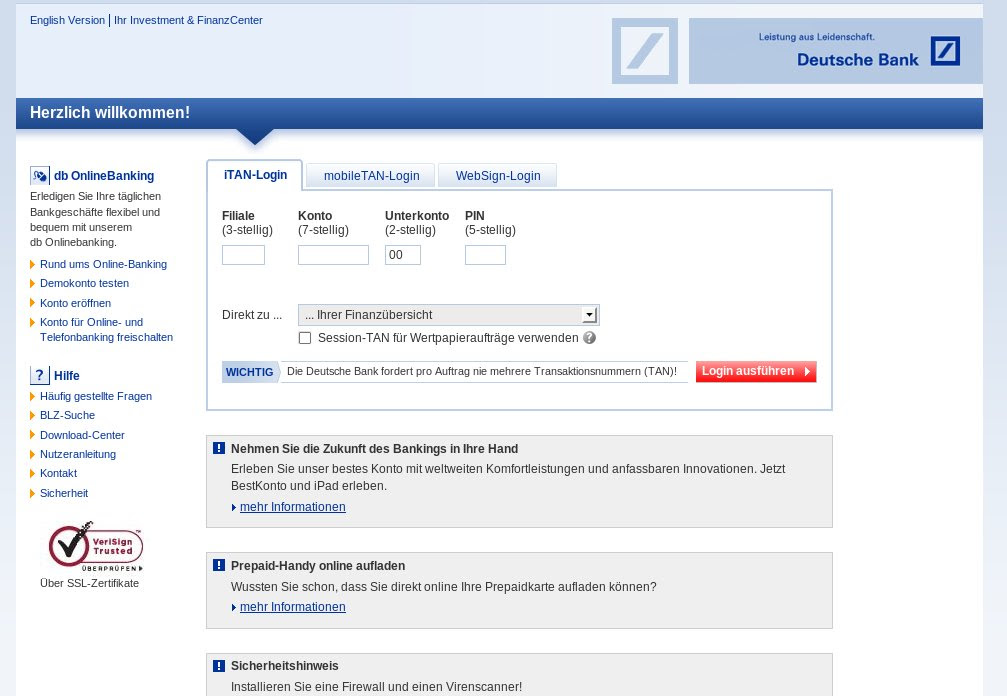Viewport: 1007px width, 696px height.
Task: Open Konto für Online- und Telefonbanking freischalten
Action: coord(107,329)
